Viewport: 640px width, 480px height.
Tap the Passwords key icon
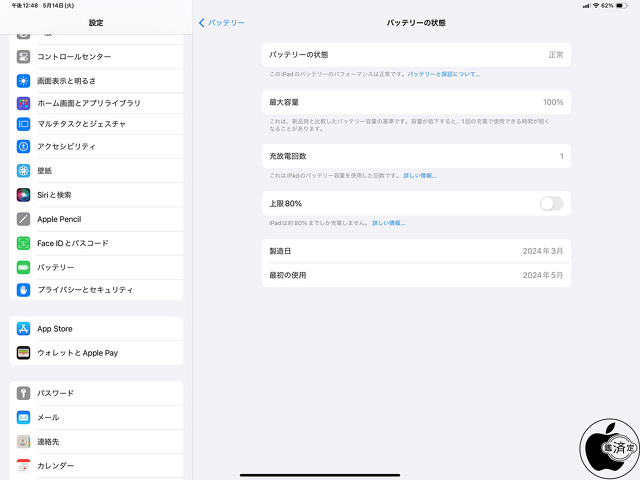coord(23,393)
